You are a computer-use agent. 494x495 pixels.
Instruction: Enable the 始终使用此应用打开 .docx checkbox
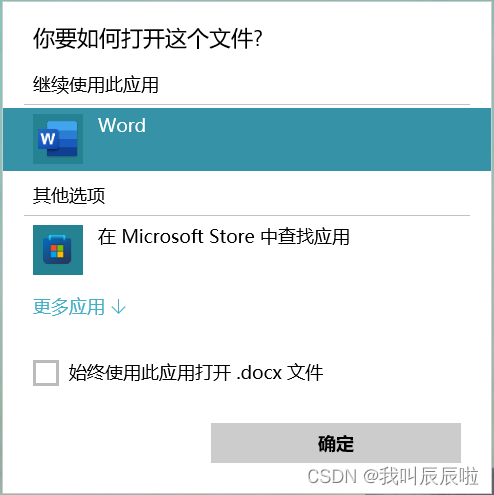(x=46, y=373)
